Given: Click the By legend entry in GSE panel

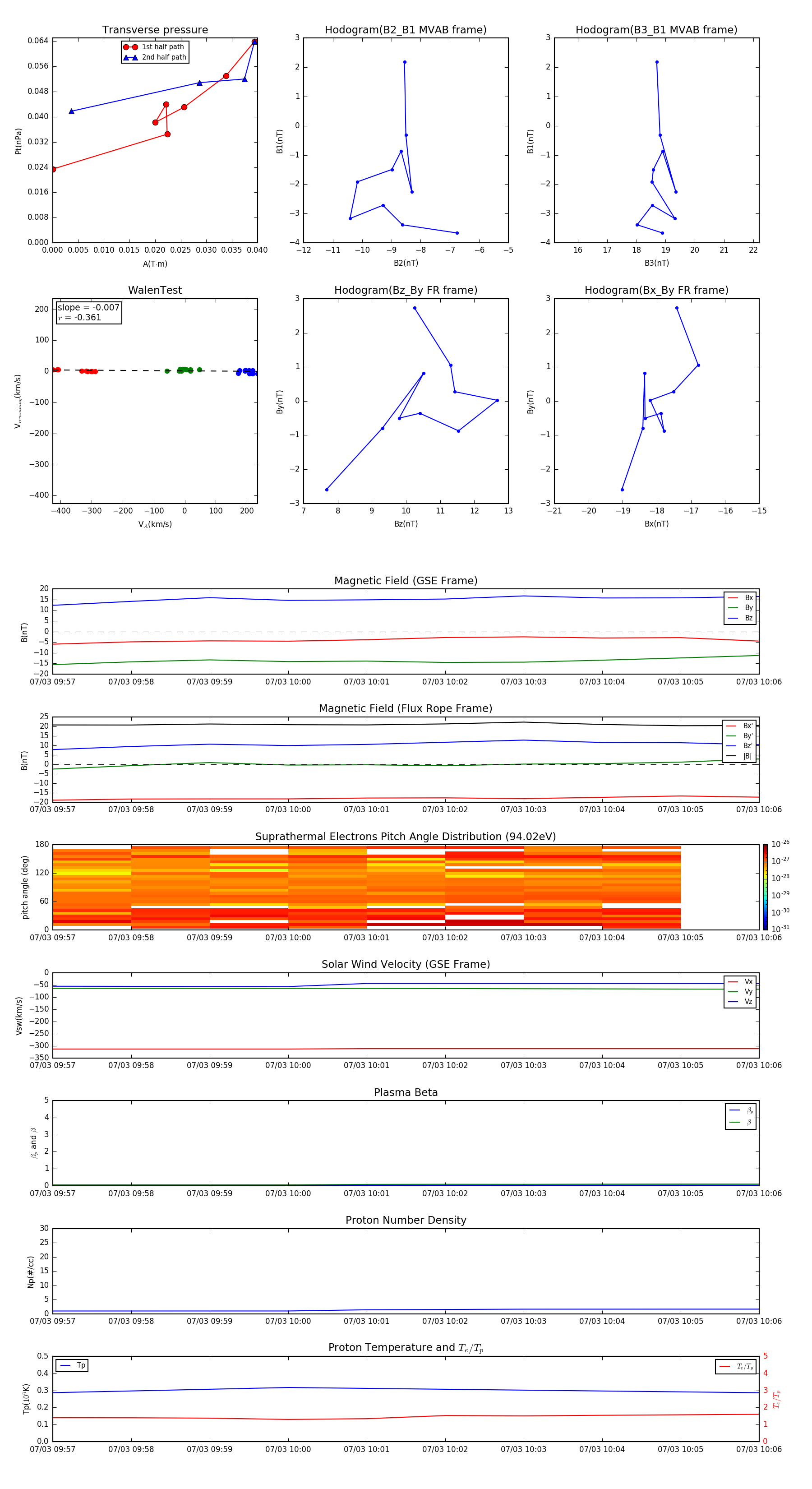Looking at the screenshot, I should pos(740,607).
